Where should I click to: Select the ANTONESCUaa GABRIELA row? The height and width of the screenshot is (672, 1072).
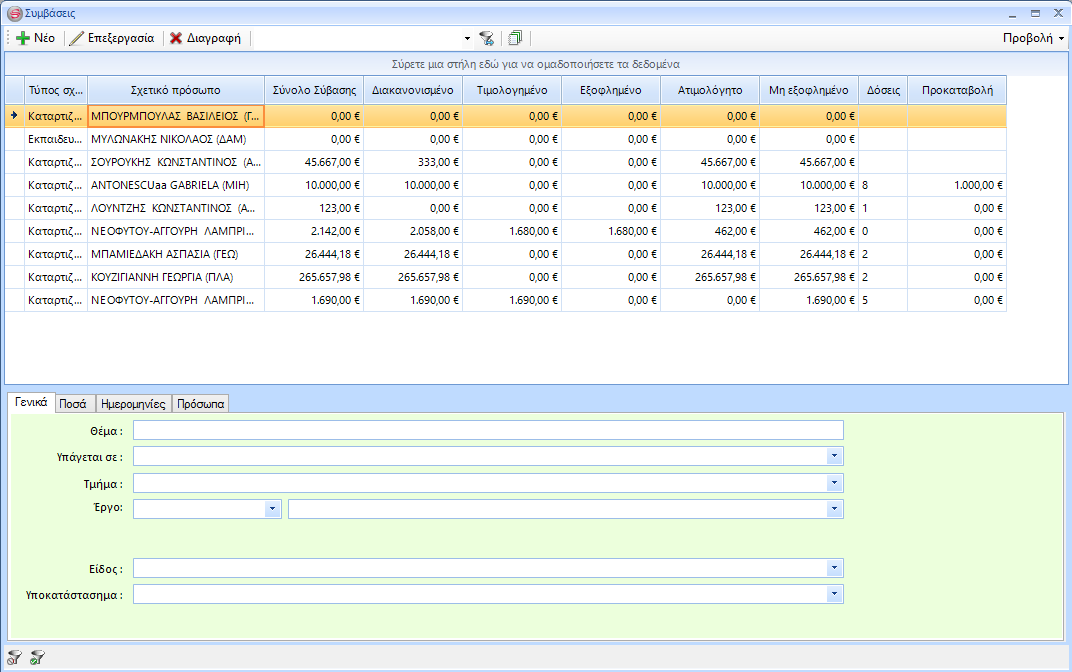pyautogui.click(x=175, y=185)
